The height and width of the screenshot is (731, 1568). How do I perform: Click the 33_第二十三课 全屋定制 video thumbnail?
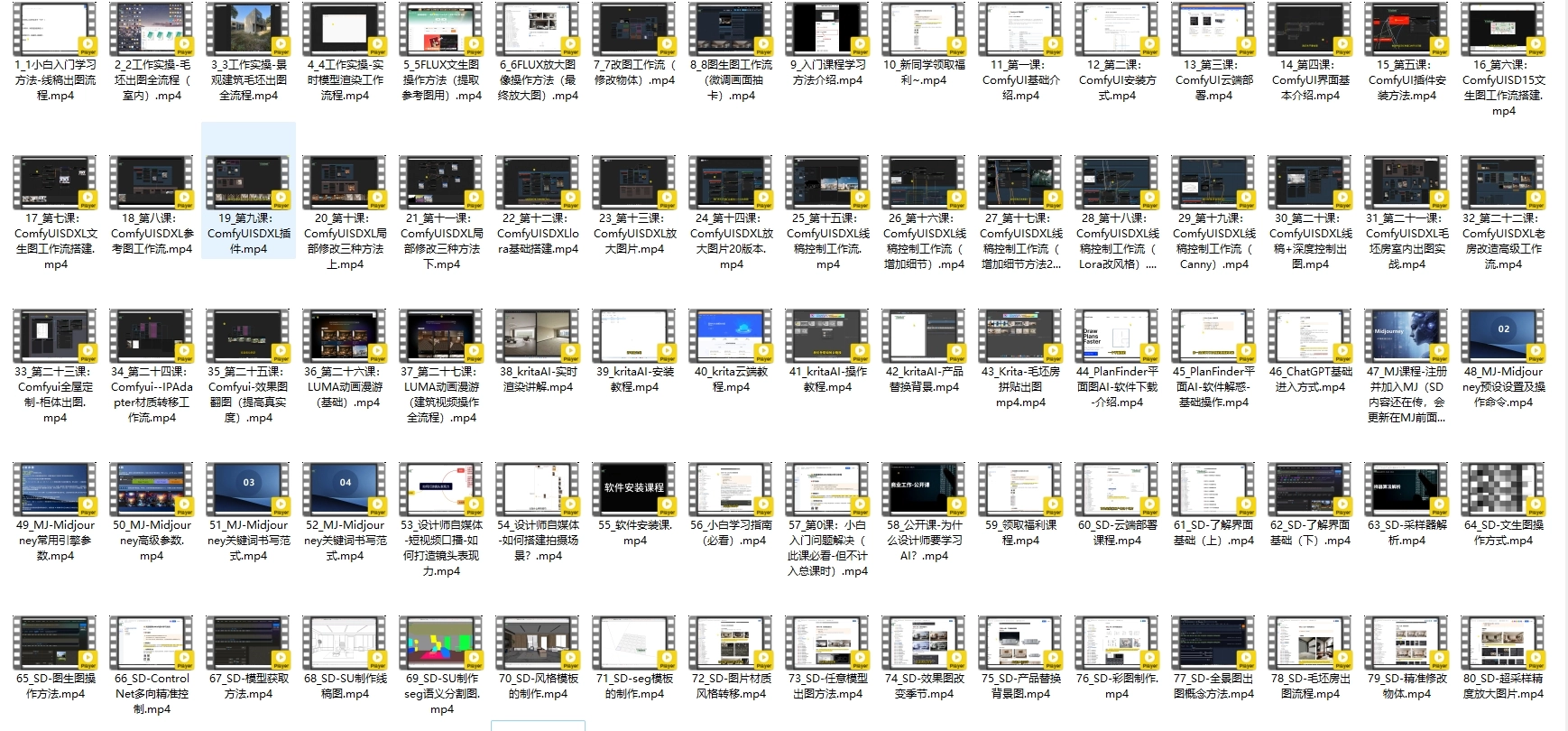tap(55, 337)
